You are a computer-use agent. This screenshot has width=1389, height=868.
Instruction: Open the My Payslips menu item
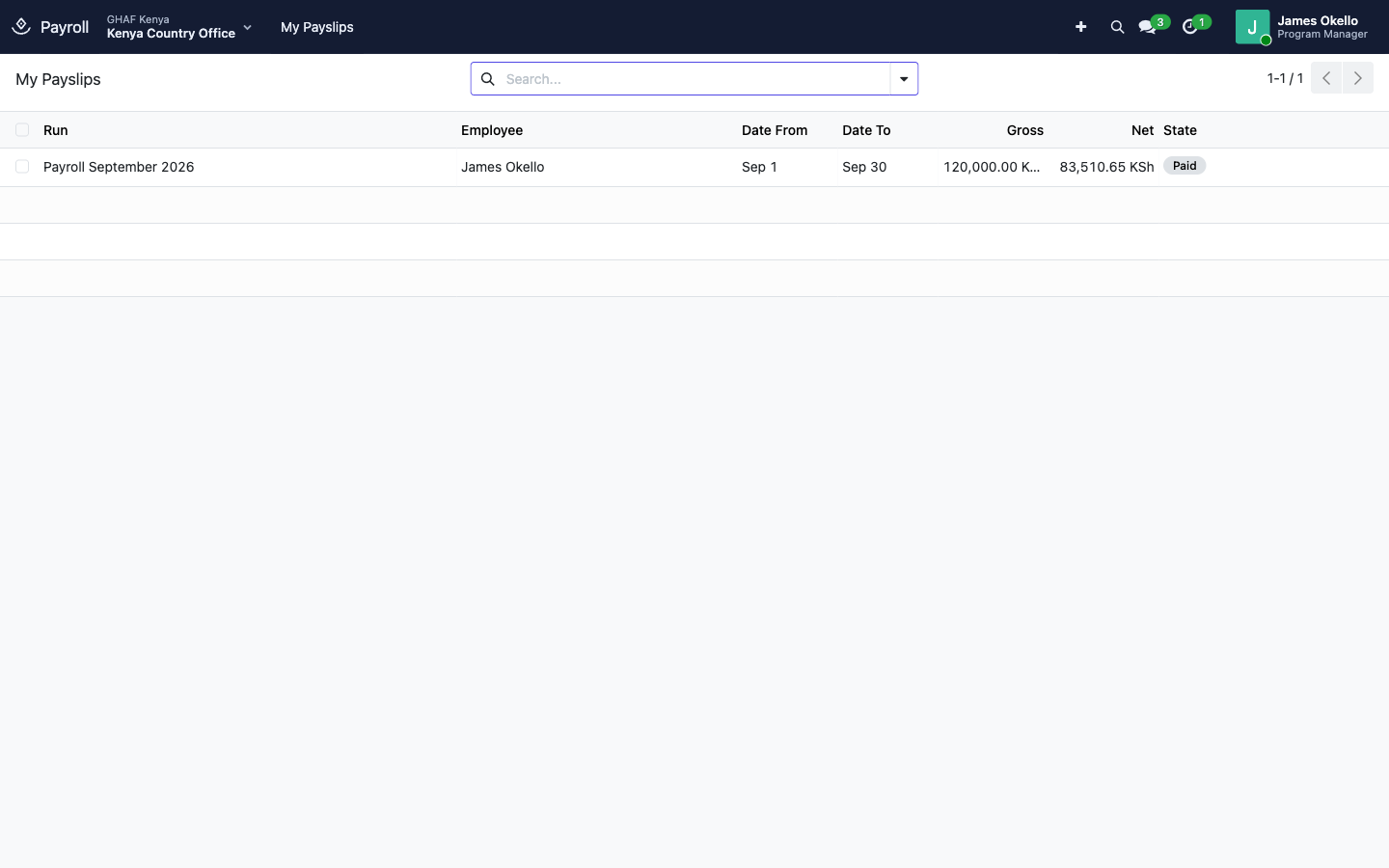point(317,27)
